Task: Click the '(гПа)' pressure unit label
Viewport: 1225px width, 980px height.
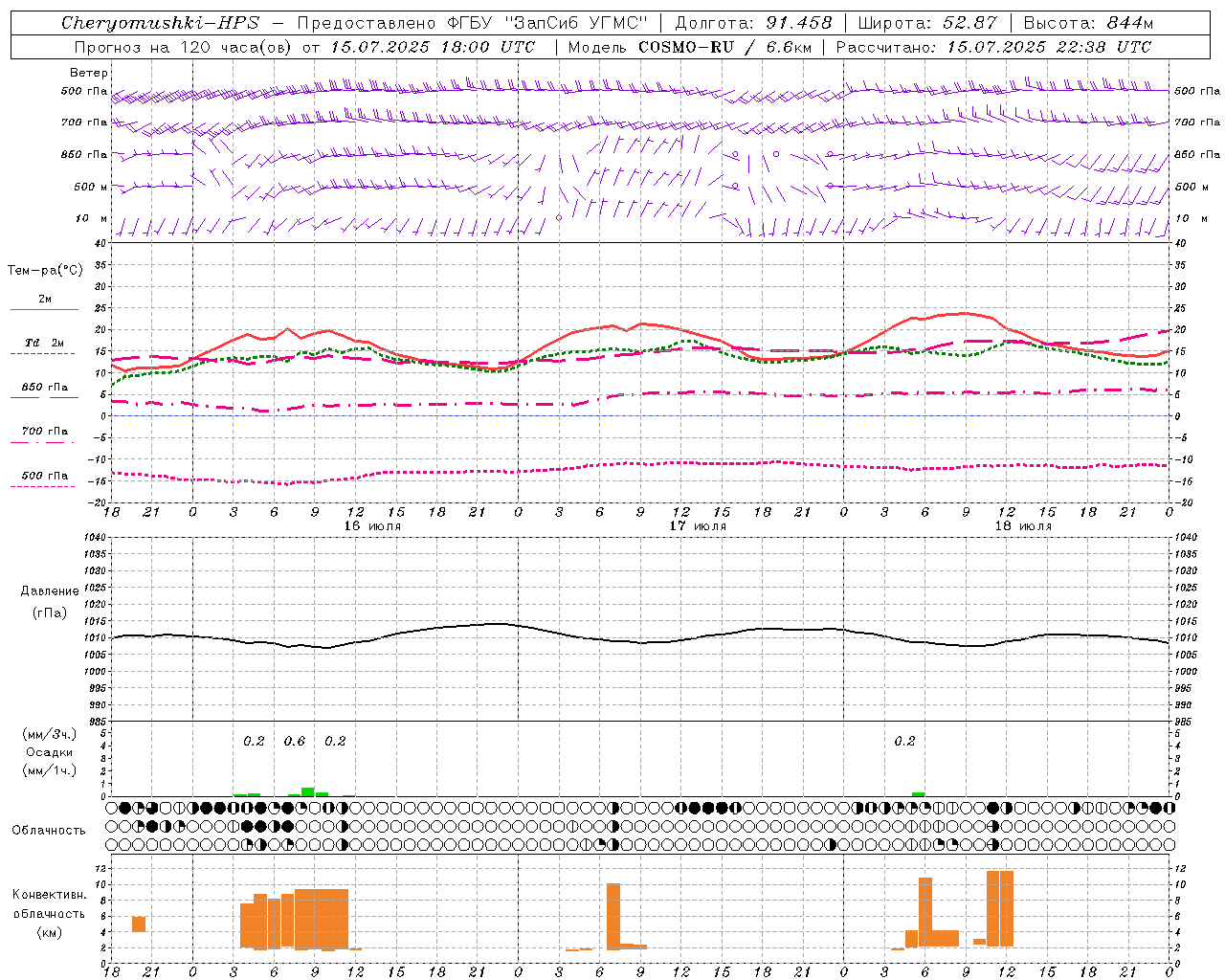Action: point(50,612)
